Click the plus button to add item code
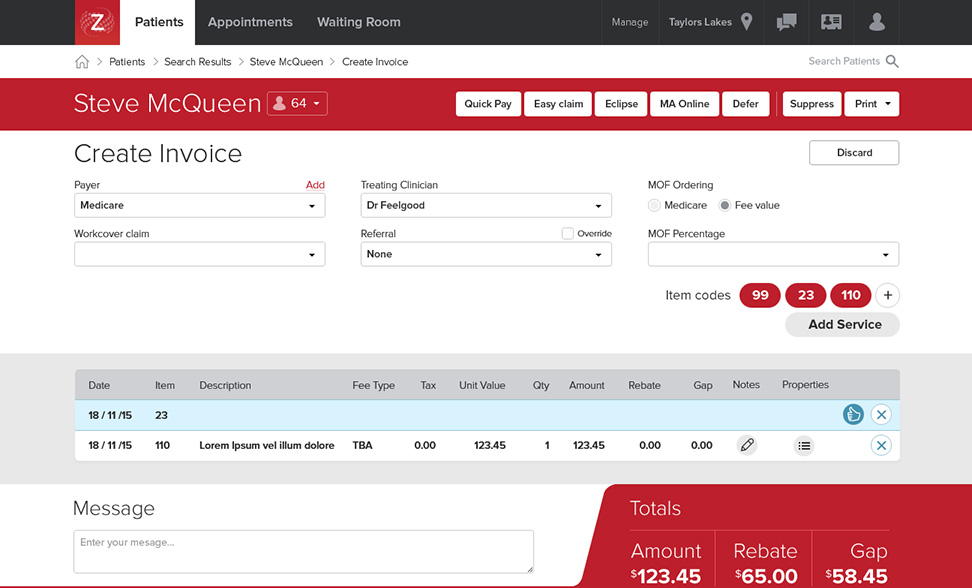This screenshot has height=588, width=972. click(x=887, y=295)
